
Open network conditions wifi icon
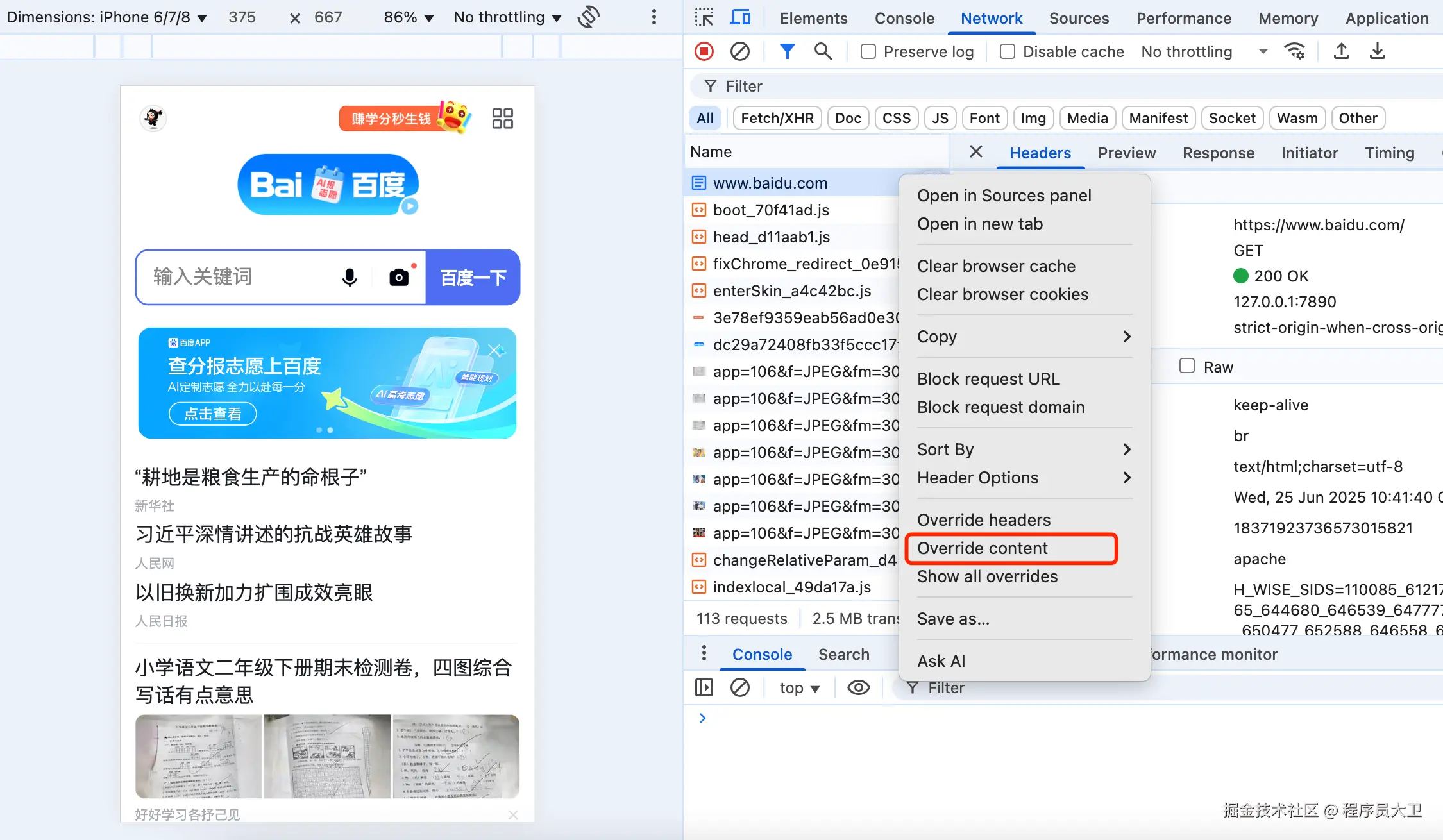coord(1295,51)
